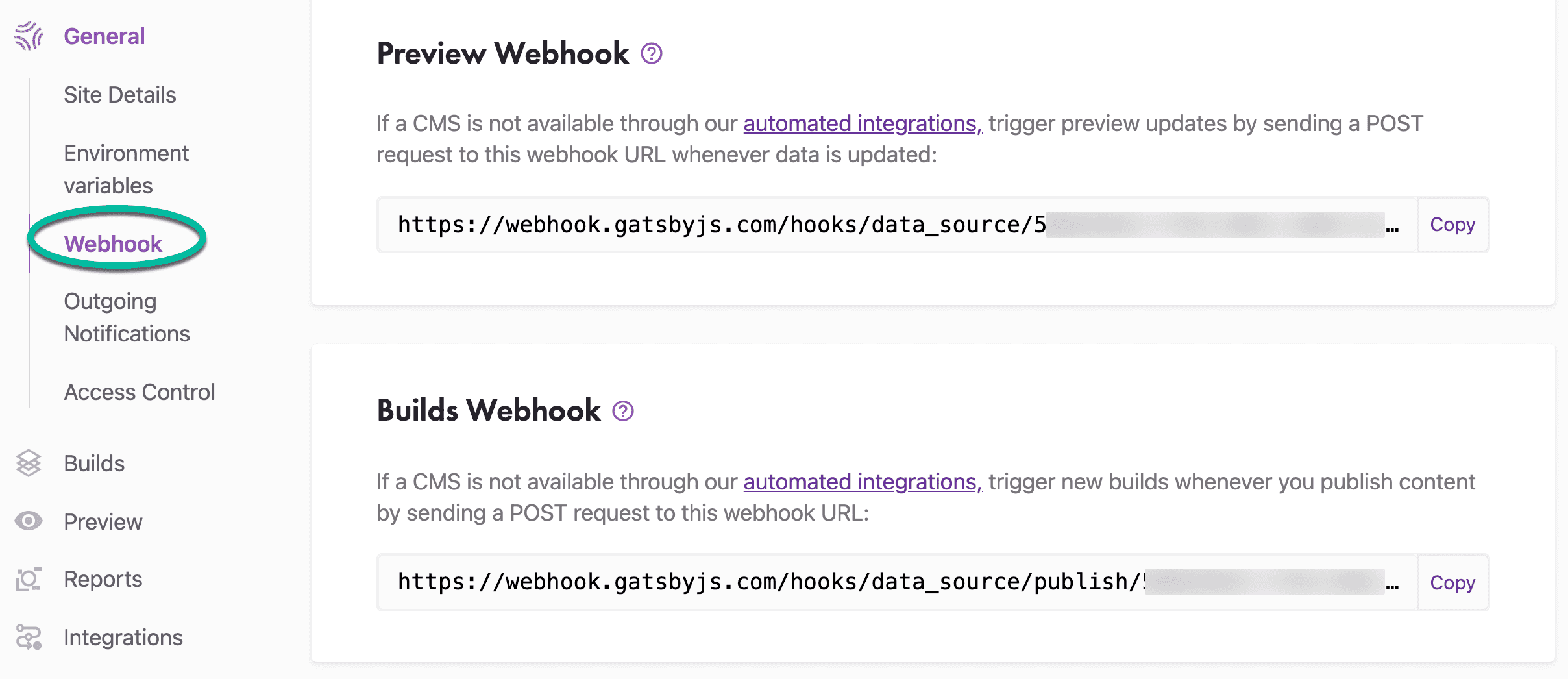
Task: Open the Reports settings section
Action: coord(103,579)
